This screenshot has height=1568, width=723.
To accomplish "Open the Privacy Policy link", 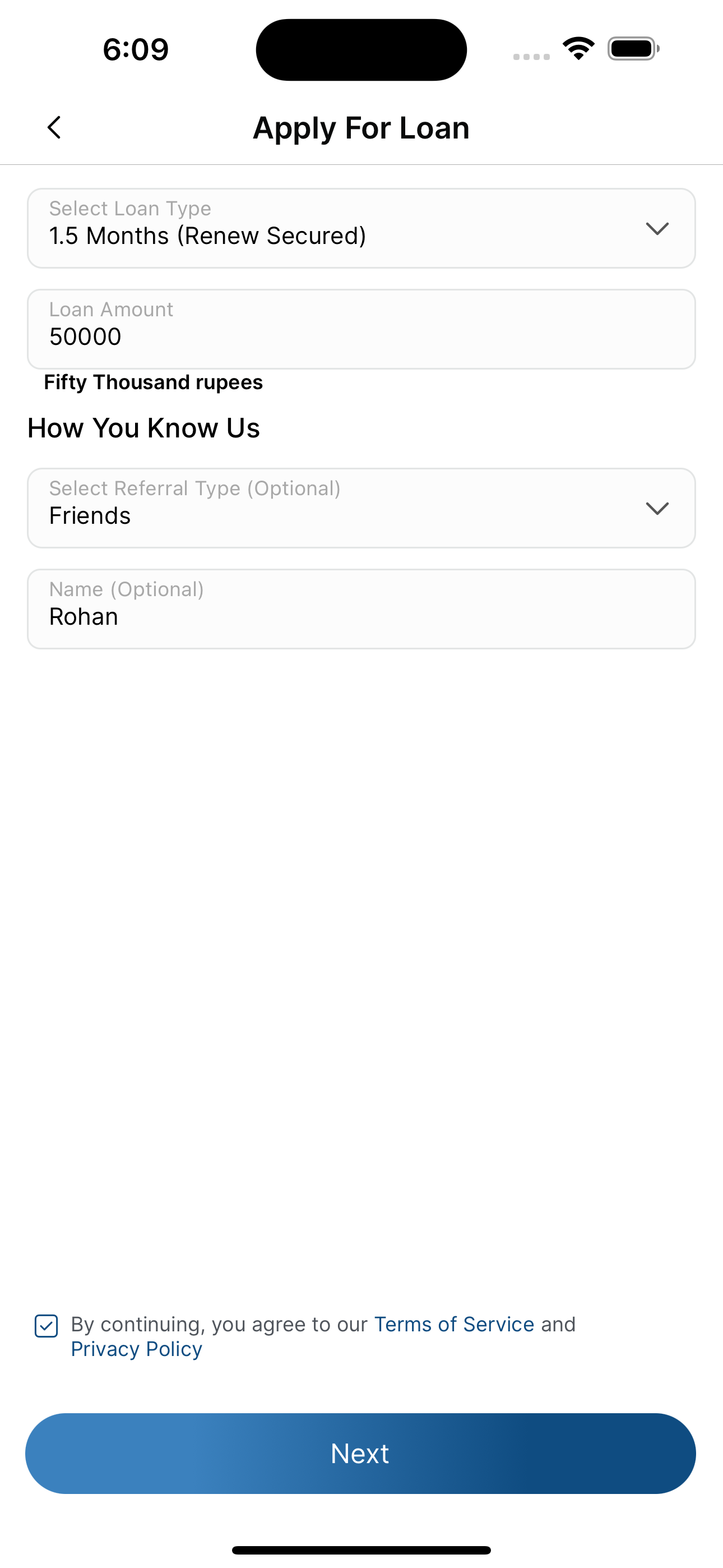I will click(136, 1349).
